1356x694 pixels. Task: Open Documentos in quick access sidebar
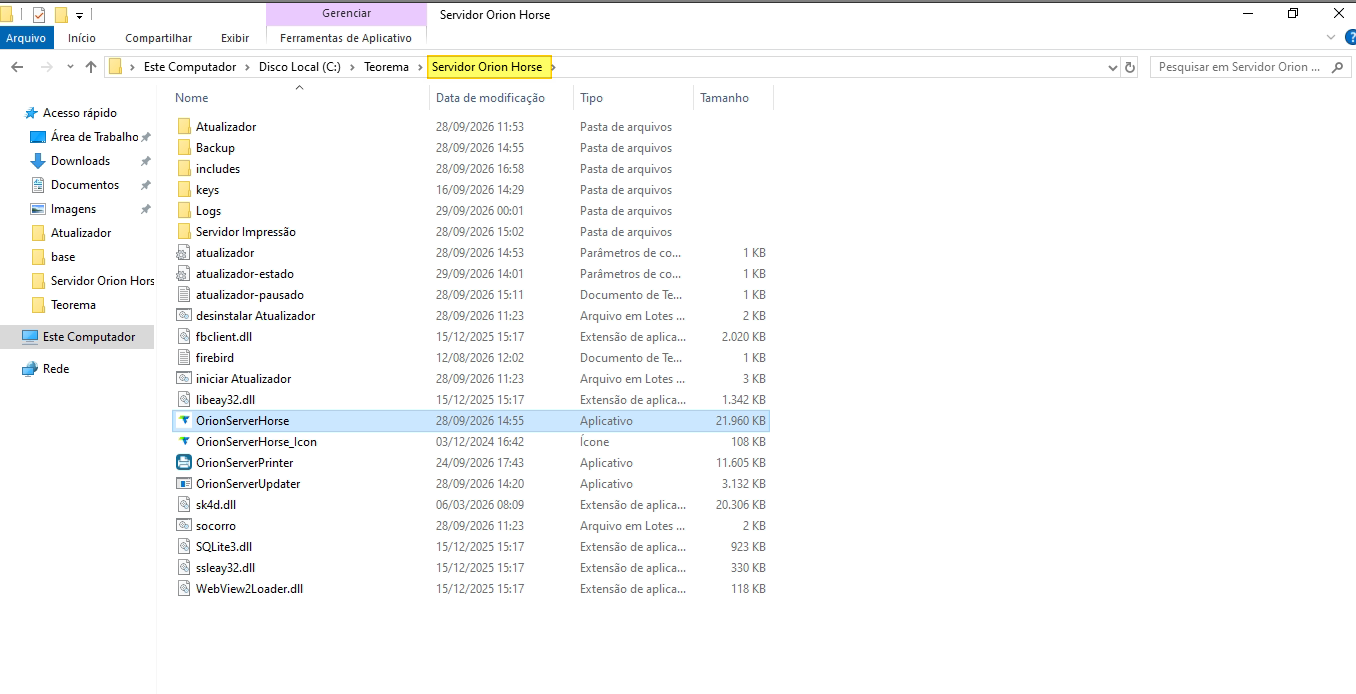(85, 185)
